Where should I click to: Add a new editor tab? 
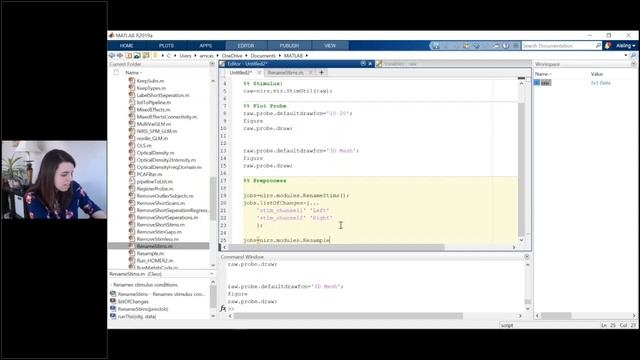click(322, 73)
